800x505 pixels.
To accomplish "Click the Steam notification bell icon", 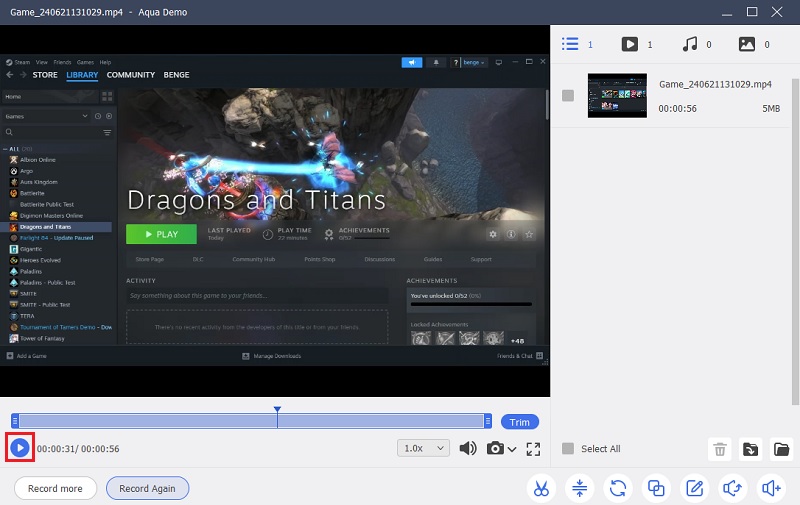I will 436,62.
